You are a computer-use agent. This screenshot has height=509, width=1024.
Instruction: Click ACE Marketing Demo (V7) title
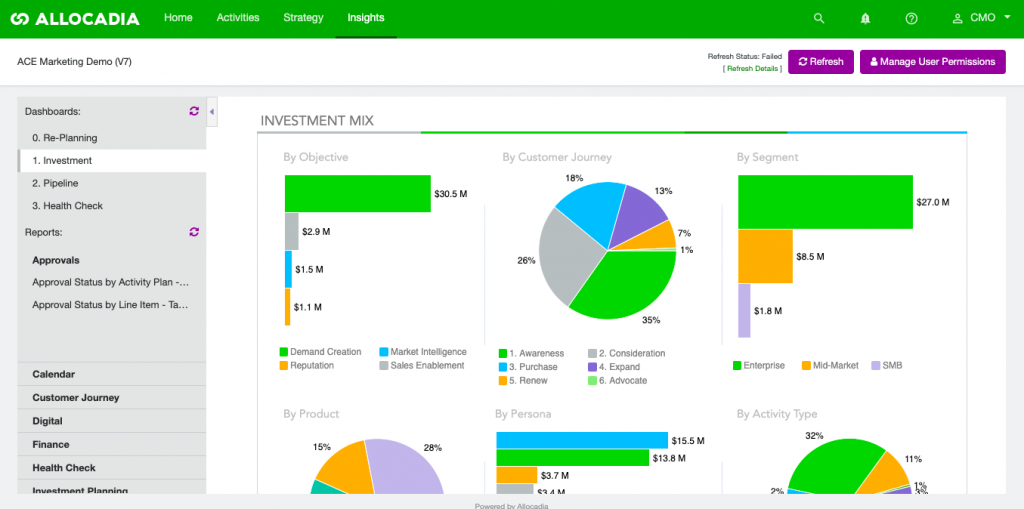tap(75, 61)
